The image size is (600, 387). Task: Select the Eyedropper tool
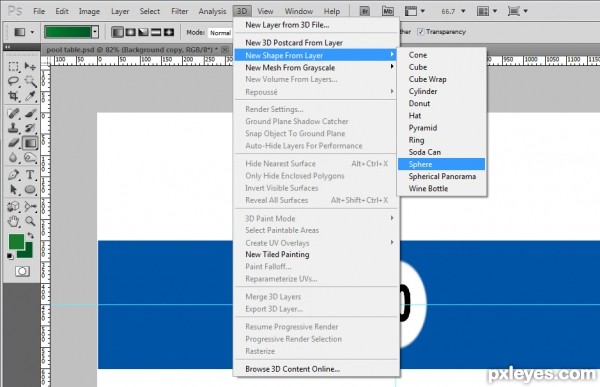pyautogui.click(x=30, y=96)
